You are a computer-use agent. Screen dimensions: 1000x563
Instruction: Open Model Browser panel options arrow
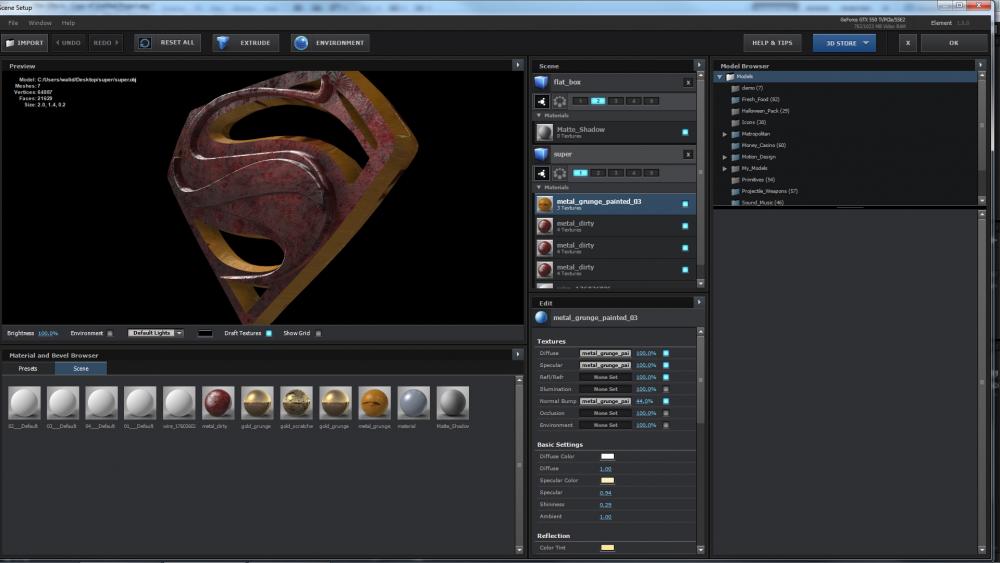click(980, 65)
